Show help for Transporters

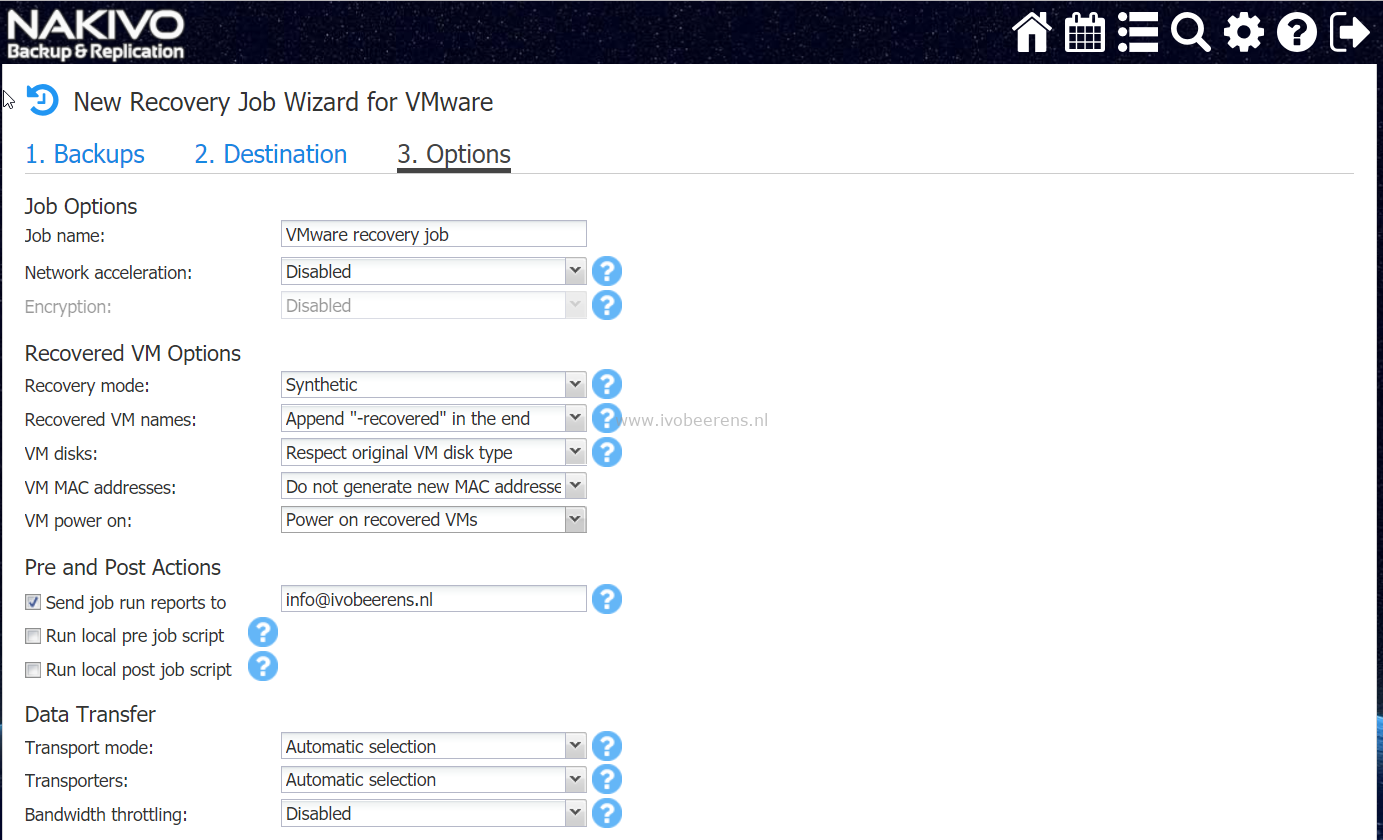(607, 779)
